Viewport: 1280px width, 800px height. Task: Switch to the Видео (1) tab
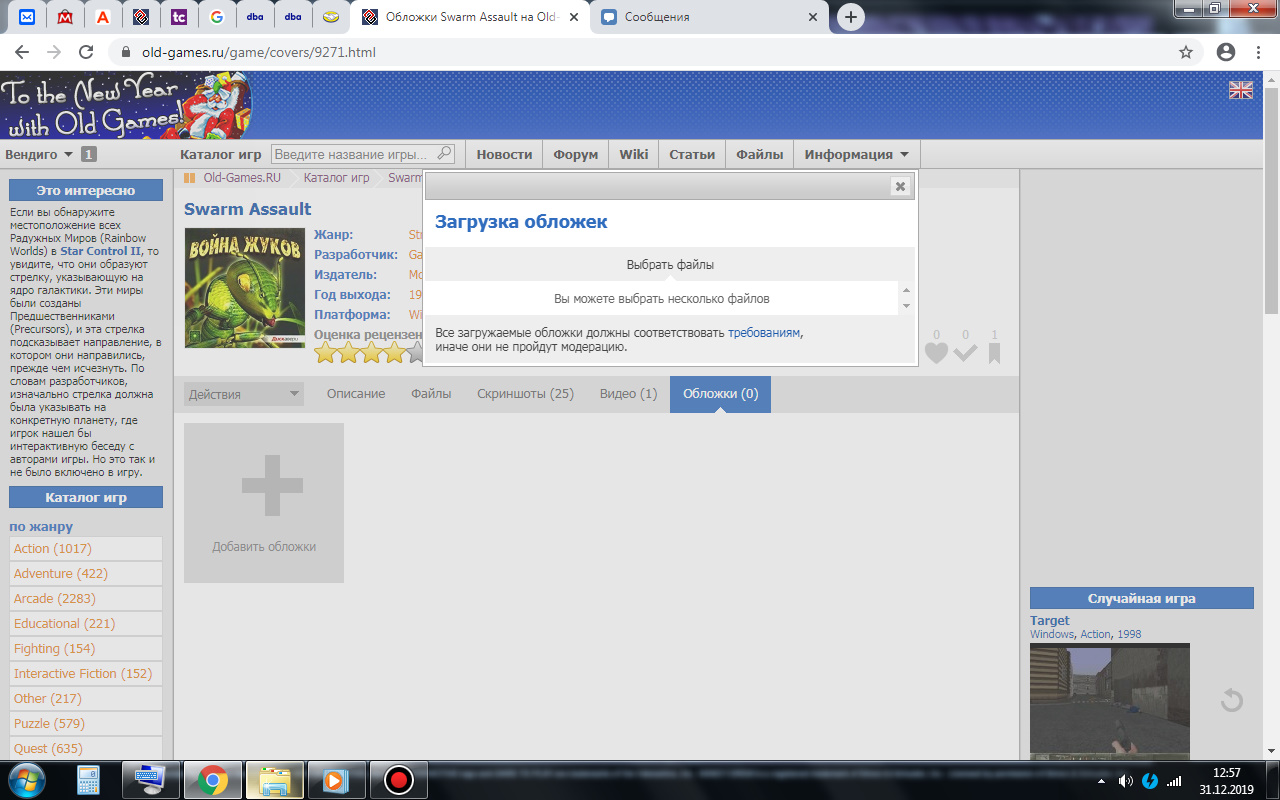click(628, 394)
